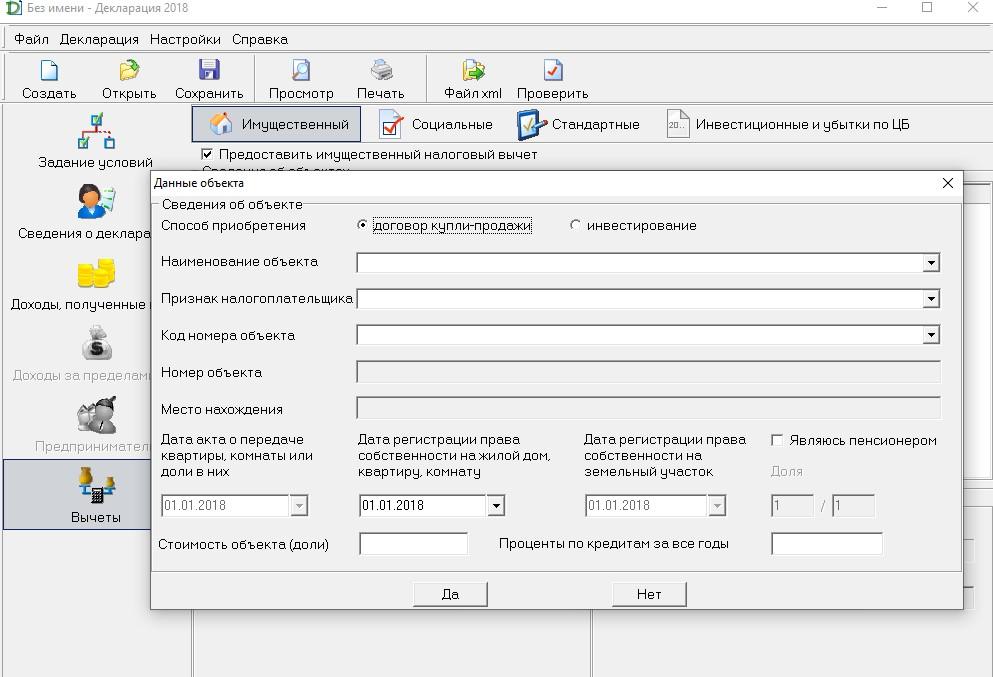Click the Декларация 2018 app icon in title bar
The width and height of the screenshot is (993, 677).
click(x=13, y=8)
